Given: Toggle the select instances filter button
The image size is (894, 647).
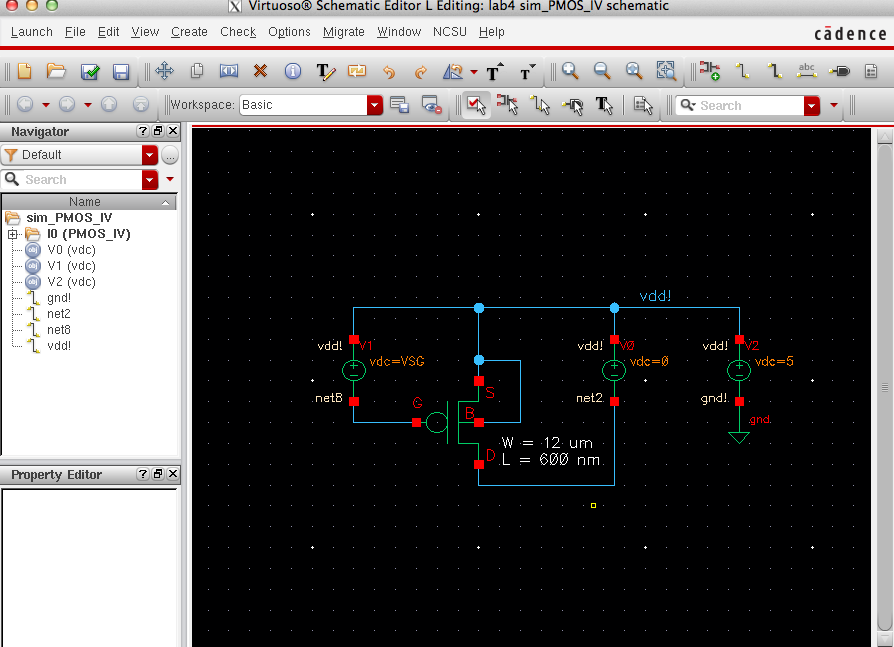Looking at the screenshot, I should click(x=507, y=104).
